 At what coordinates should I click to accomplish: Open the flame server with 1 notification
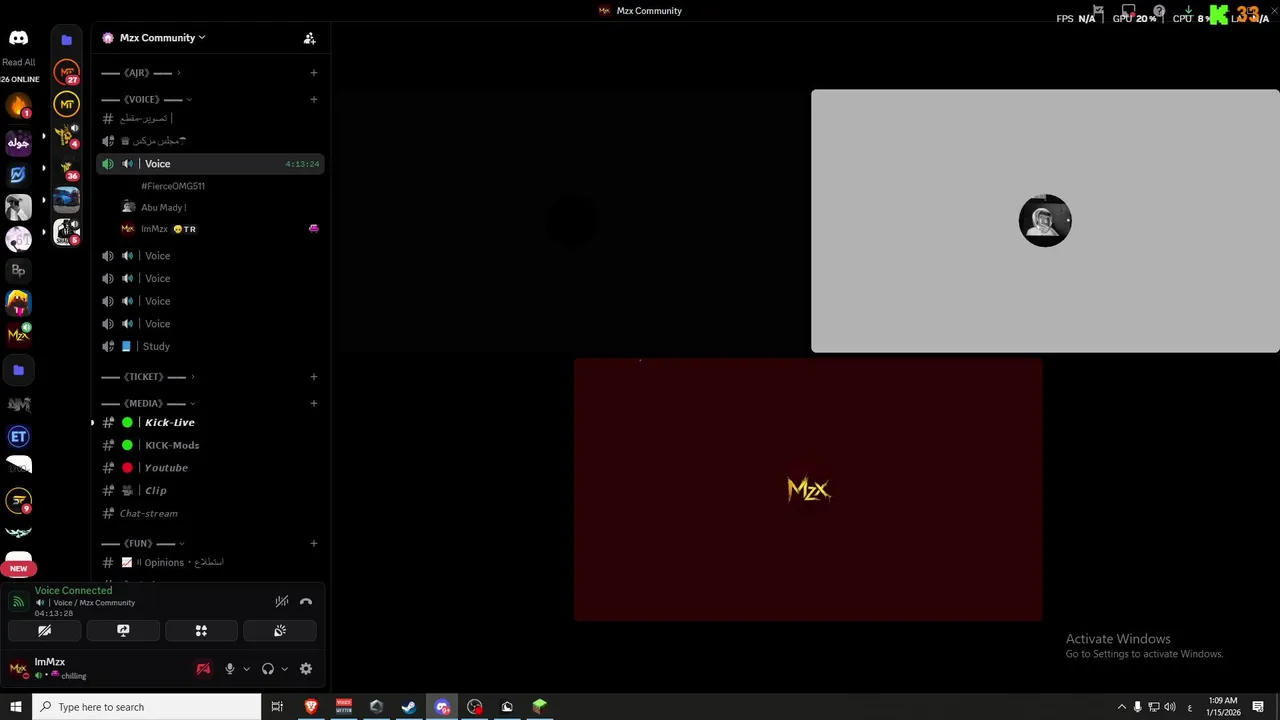coord(18,106)
